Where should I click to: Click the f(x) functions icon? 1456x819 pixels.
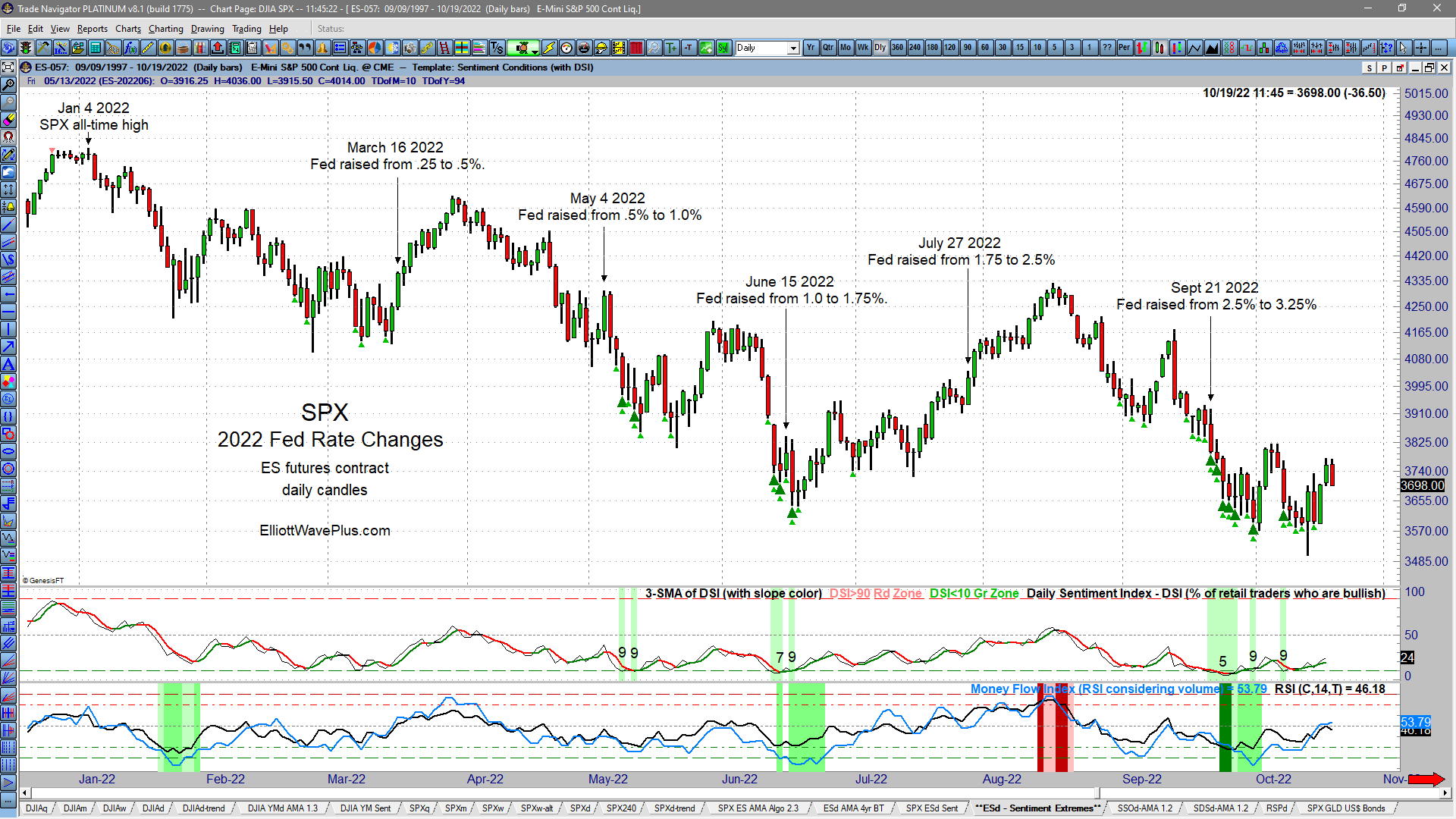click(130, 48)
